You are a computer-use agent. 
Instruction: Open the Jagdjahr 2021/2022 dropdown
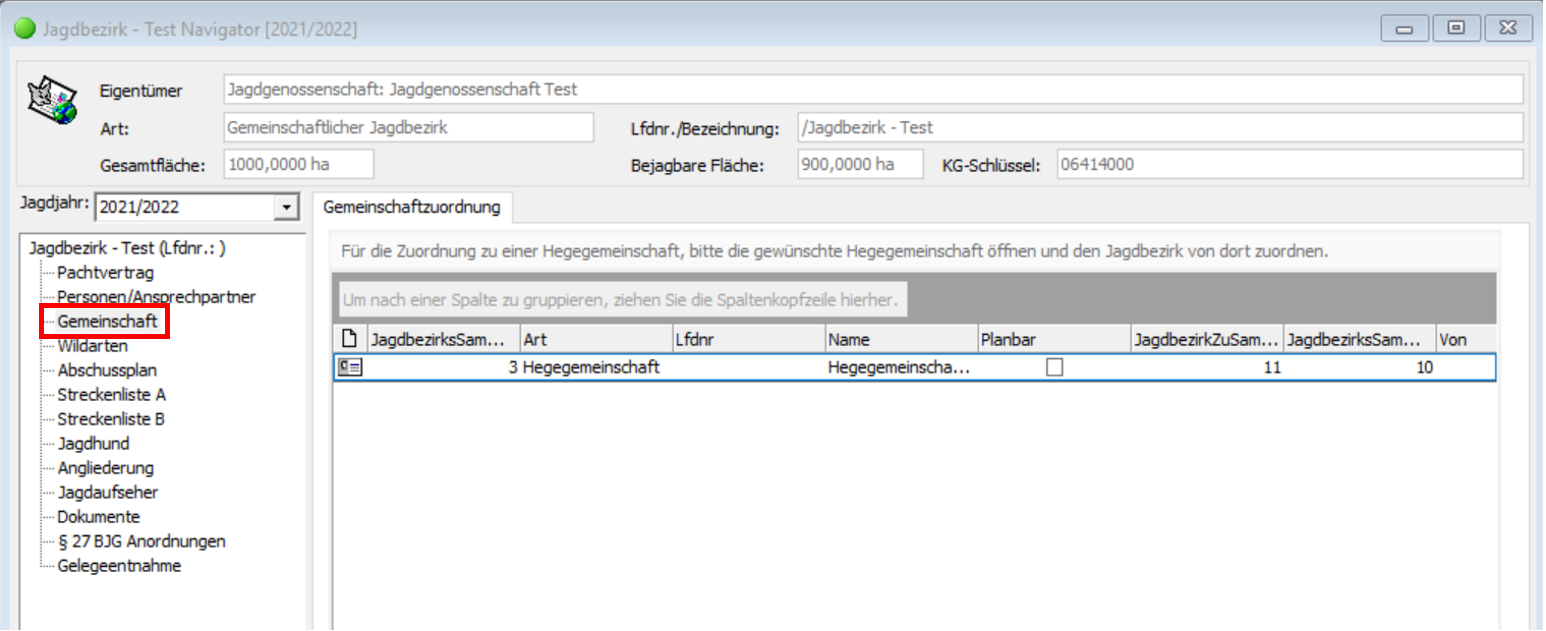[287, 207]
